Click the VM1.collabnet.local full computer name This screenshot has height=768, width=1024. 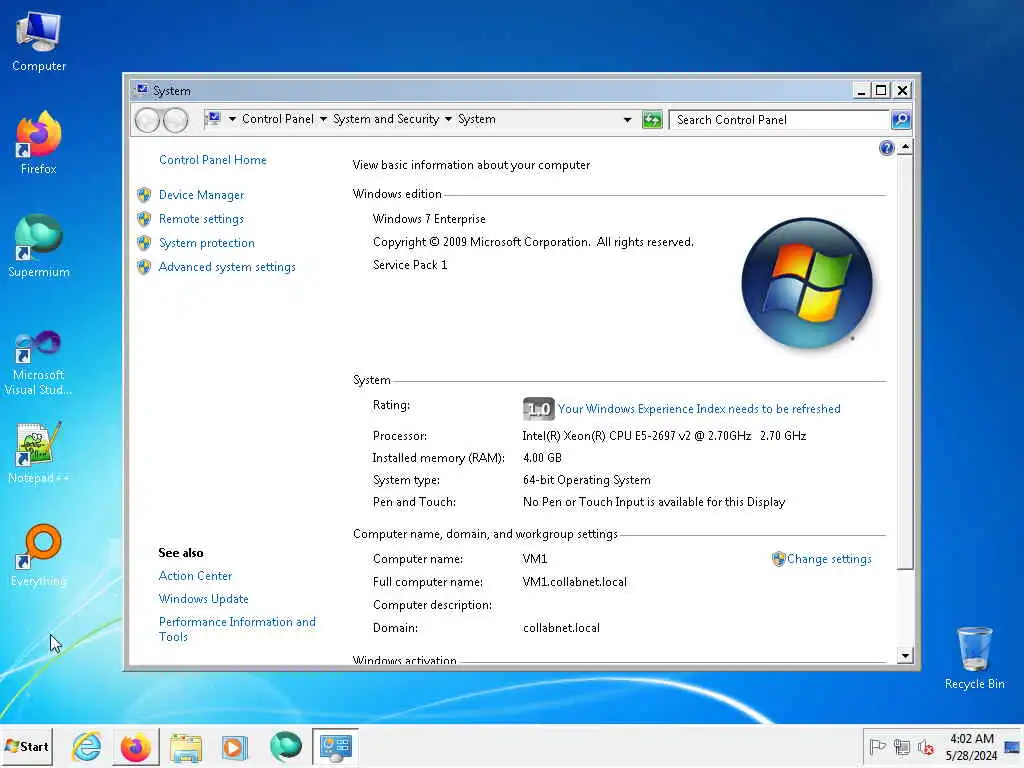pyautogui.click(x=574, y=582)
